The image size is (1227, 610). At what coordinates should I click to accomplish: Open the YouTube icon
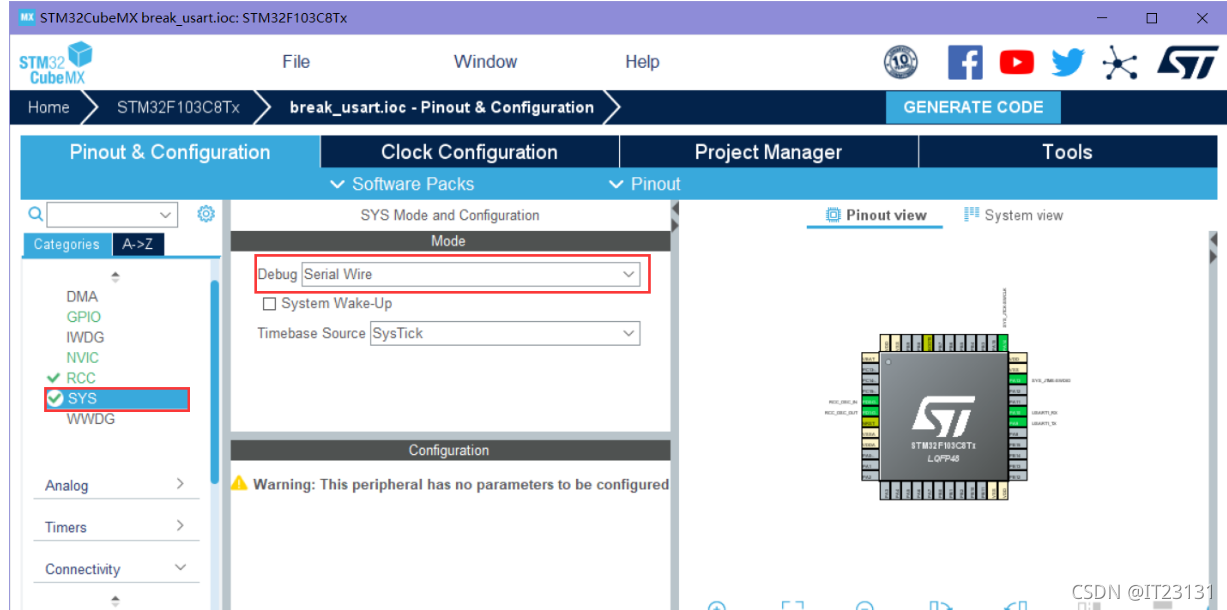pyautogui.click(x=1017, y=63)
